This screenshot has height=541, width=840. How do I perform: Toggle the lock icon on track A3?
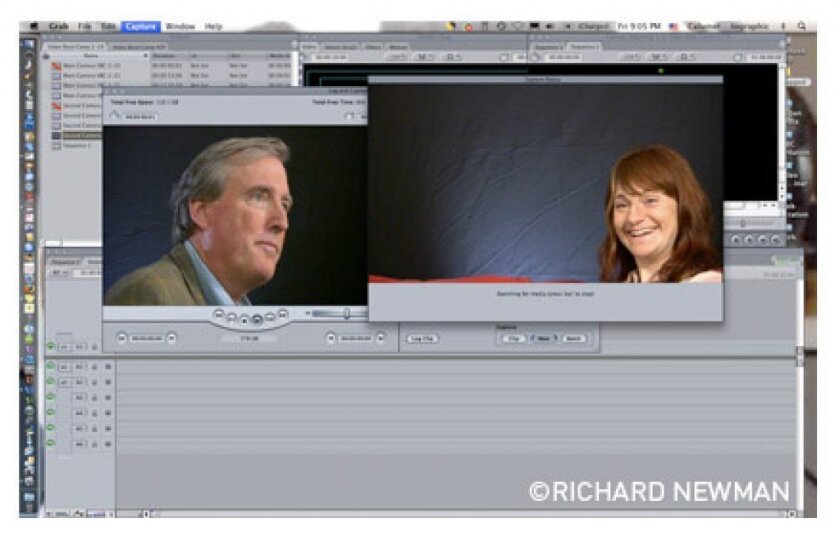pyautogui.click(x=94, y=398)
